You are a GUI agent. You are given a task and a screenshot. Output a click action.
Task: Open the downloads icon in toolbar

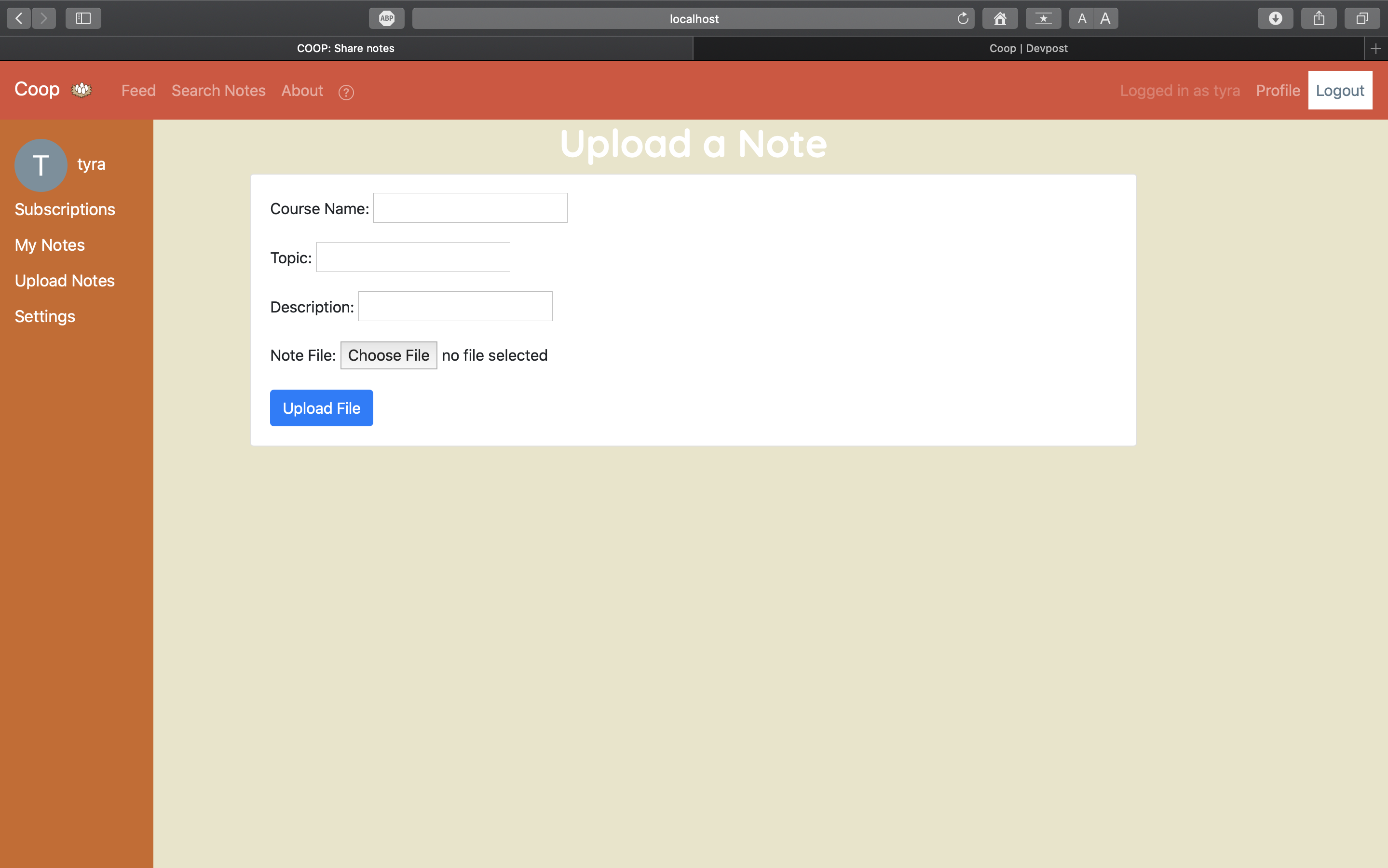click(x=1275, y=18)
